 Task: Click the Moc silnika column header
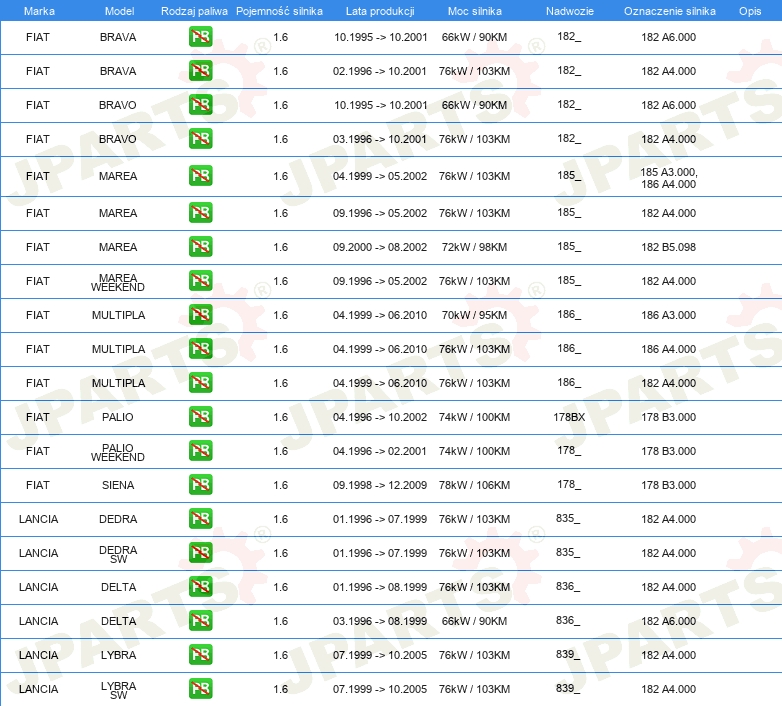(474, 11)
